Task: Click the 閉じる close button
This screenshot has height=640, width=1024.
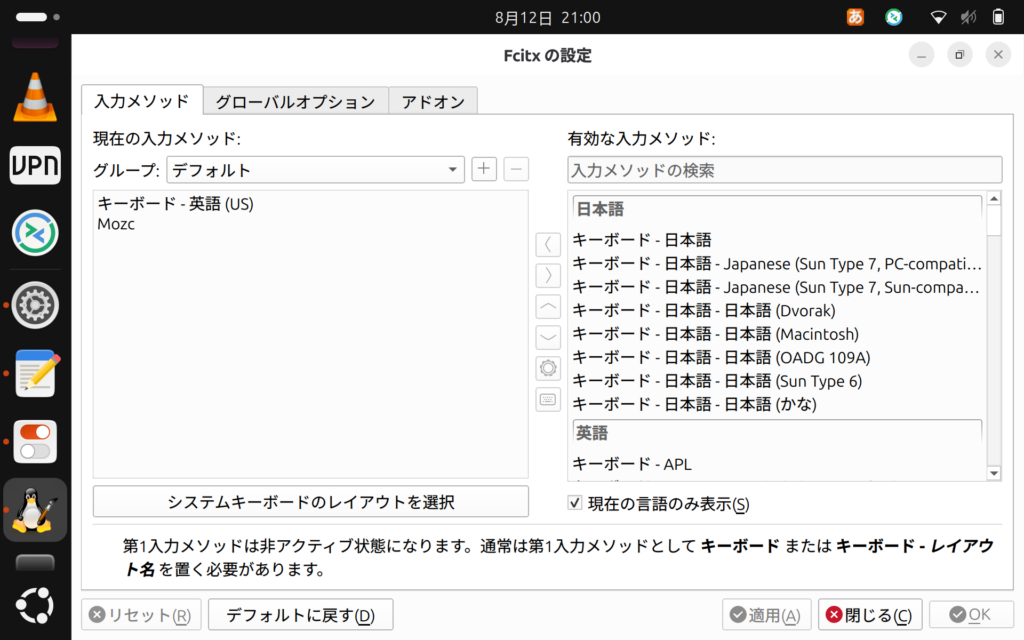Action: pos(870,615)
